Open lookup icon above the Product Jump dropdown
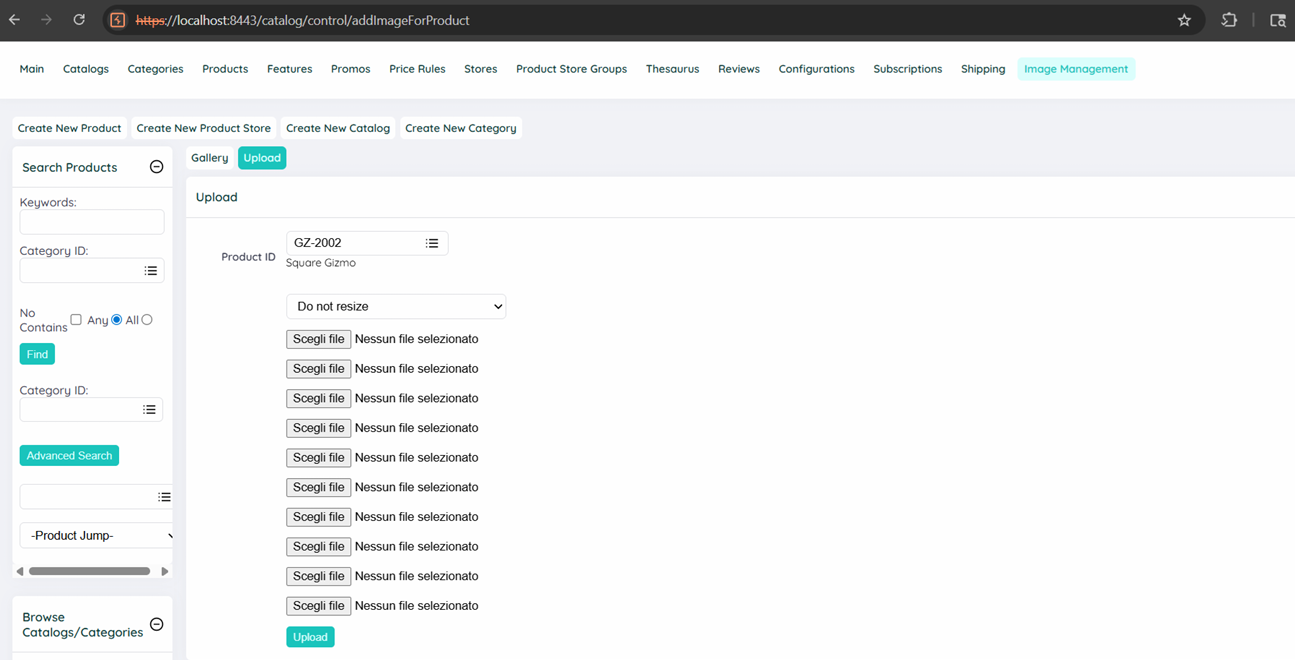 (x=164, y=497)
